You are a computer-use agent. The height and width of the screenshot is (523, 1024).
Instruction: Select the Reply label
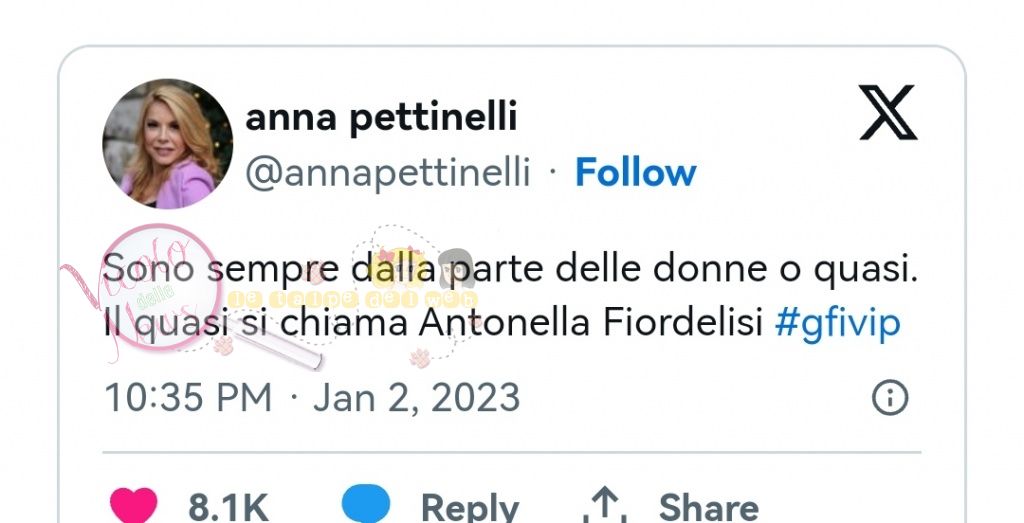470,507
